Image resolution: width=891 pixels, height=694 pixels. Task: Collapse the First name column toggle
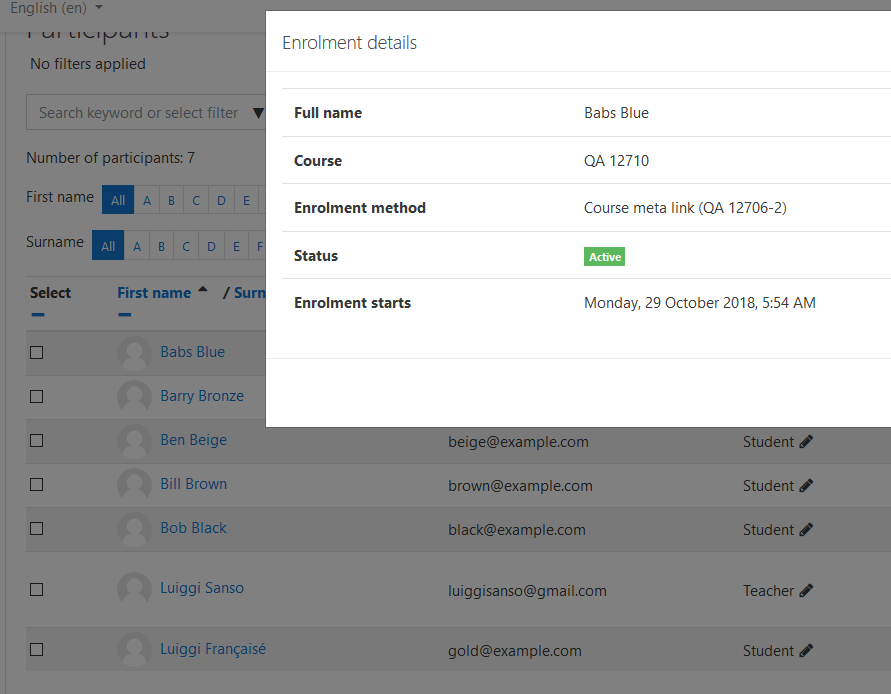point(125,314)
